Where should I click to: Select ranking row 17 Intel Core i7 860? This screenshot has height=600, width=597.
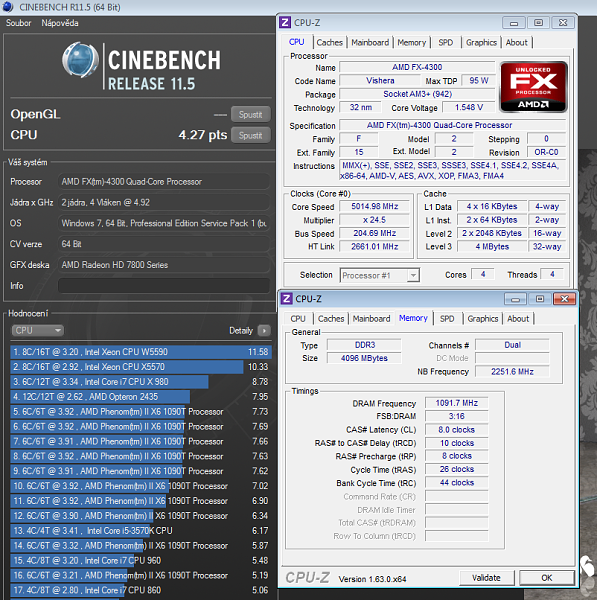(x=141, y=590)
